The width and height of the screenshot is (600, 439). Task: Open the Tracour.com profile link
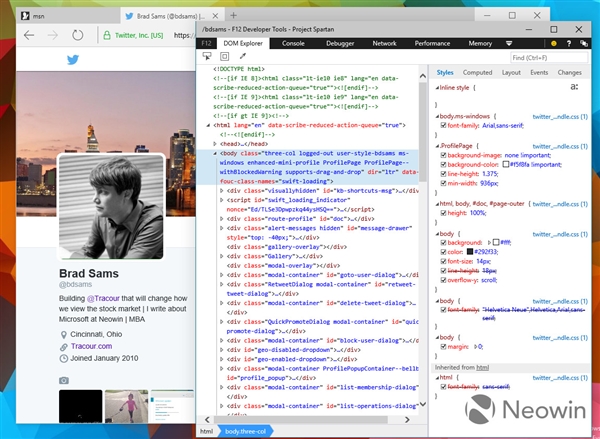click(89, 346)
